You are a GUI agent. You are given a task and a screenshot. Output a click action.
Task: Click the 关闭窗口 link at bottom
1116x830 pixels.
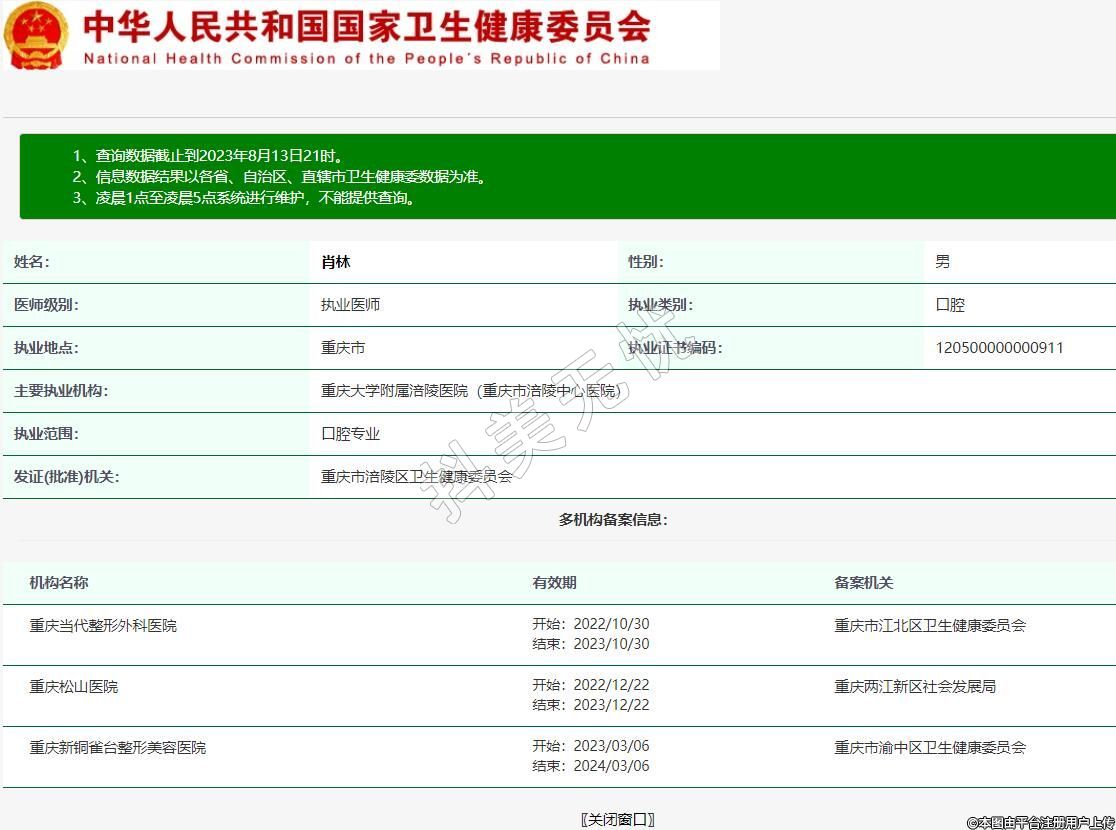tap(618, 819)
